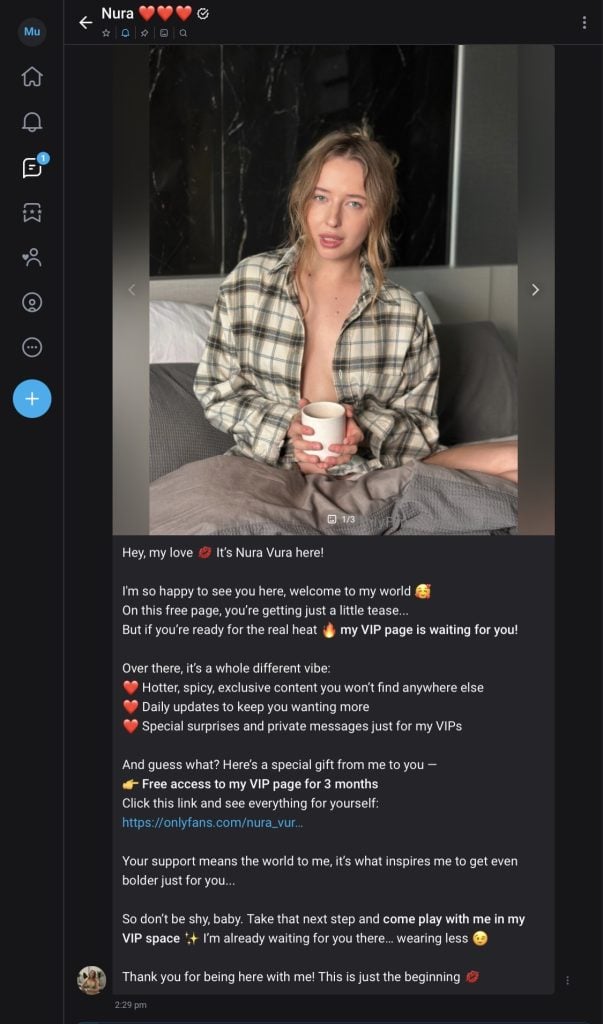This screenshot has height=1024, width=603.
Task: Open the Collections bookmark icon
Action: coord(32,212)
